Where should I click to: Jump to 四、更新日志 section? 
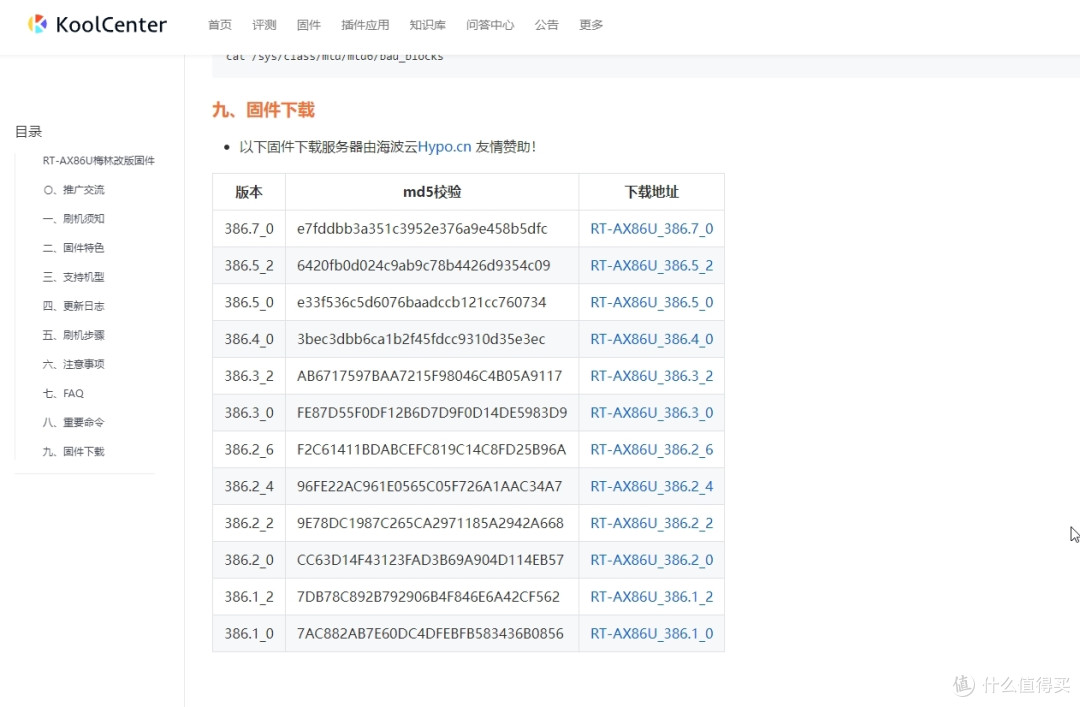(74, 306)
